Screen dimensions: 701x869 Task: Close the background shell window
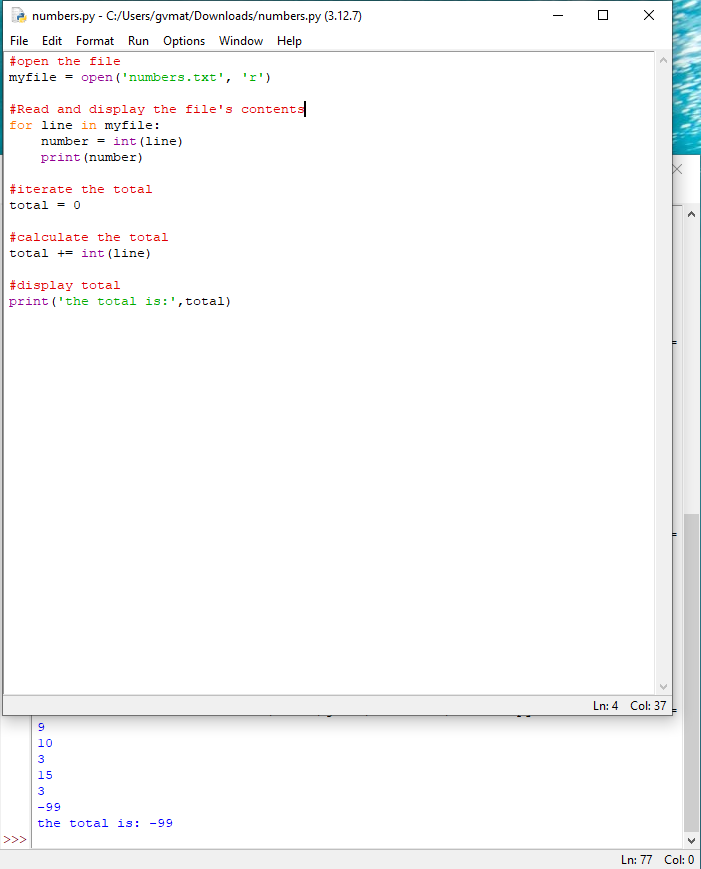pos(678,170)
